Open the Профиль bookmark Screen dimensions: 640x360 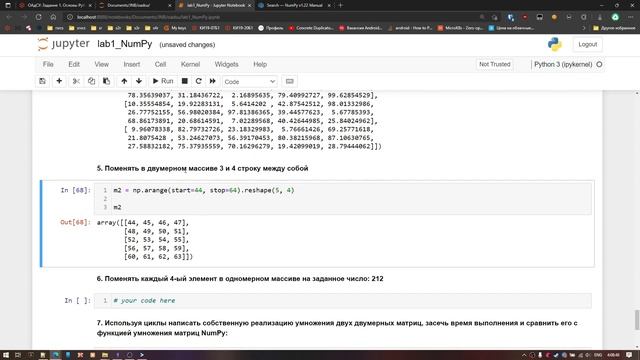click(271, 28)
